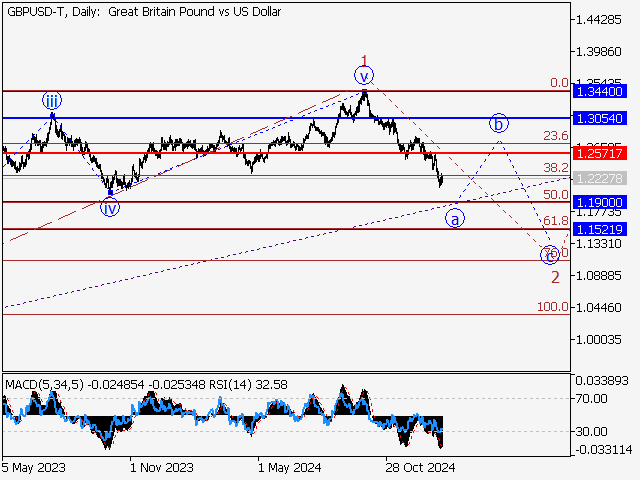Select the circled wave a marker

[x=454, y=218]
